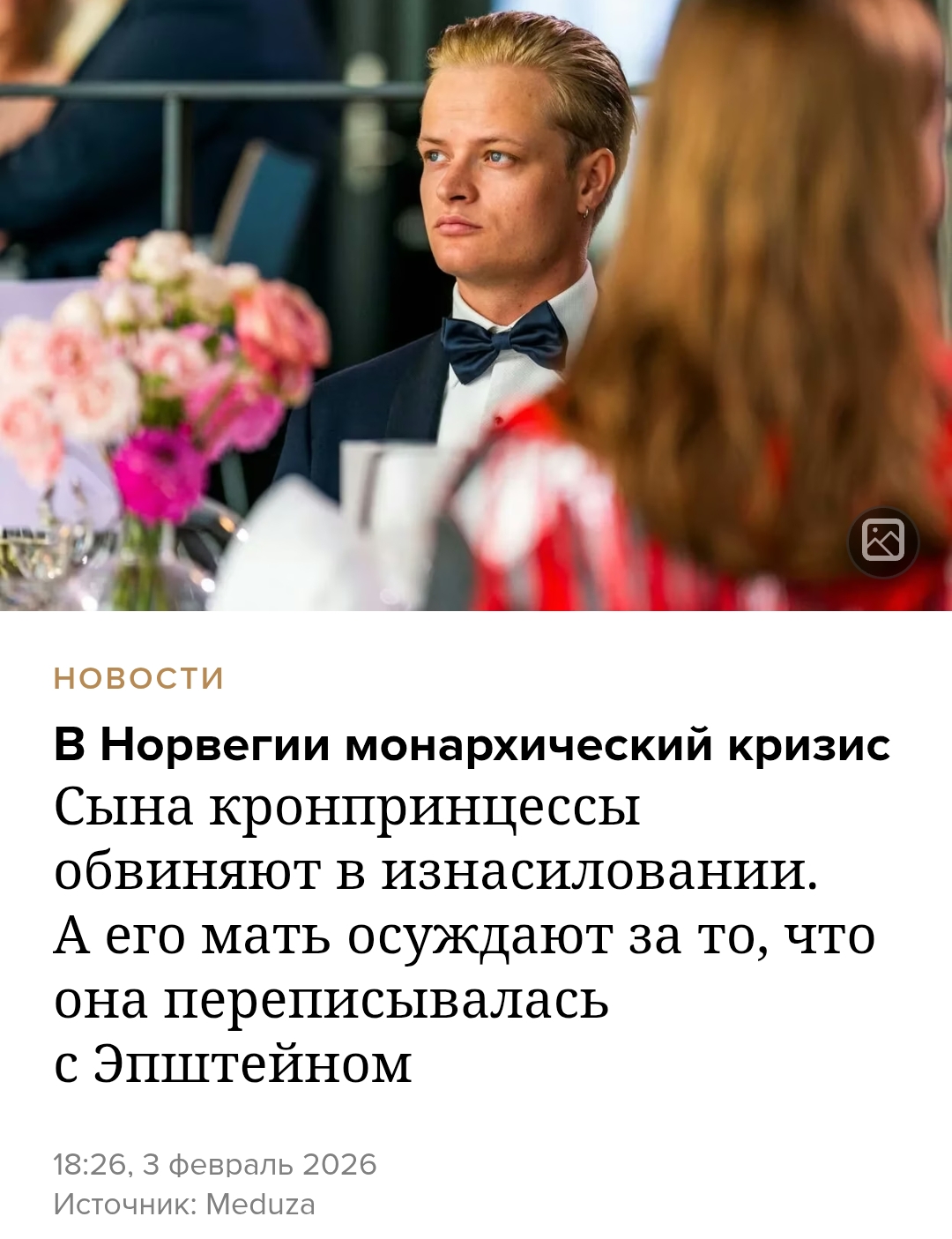Image resolution: width=952 pixels, height=1239 pixels.
Task: Tap the word "Эпштейном" in the subheadline
Action: click(253, 1064)
